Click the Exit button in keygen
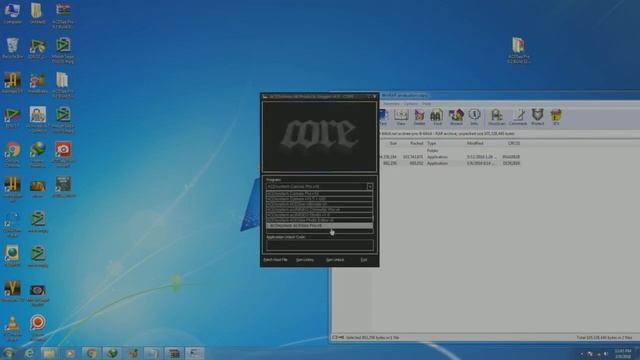The image size is (640, 360). pyautogui.click(x=364, y=260)
